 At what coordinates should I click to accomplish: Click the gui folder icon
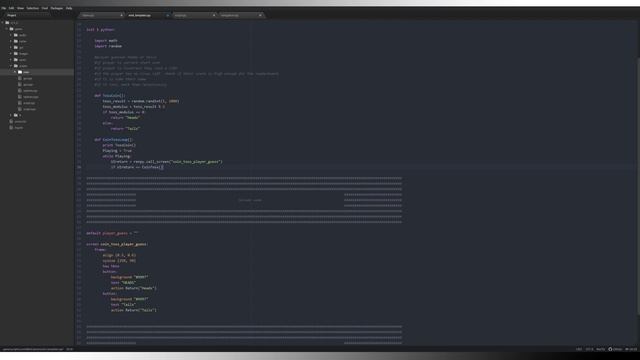point(16,47)
